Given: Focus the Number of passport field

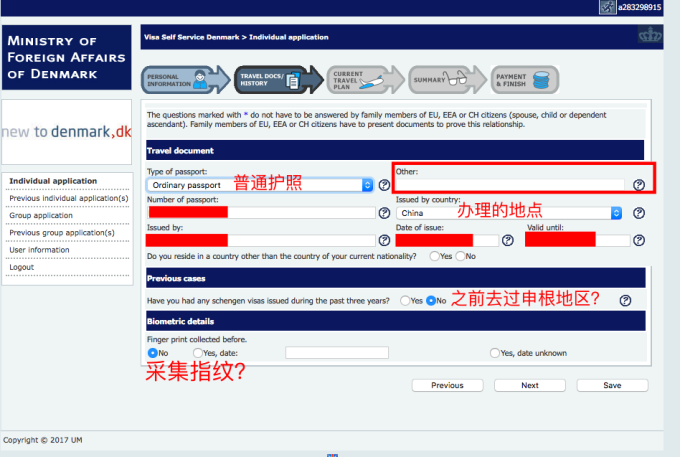Looking at the screenshot, I should coord(261,213).
